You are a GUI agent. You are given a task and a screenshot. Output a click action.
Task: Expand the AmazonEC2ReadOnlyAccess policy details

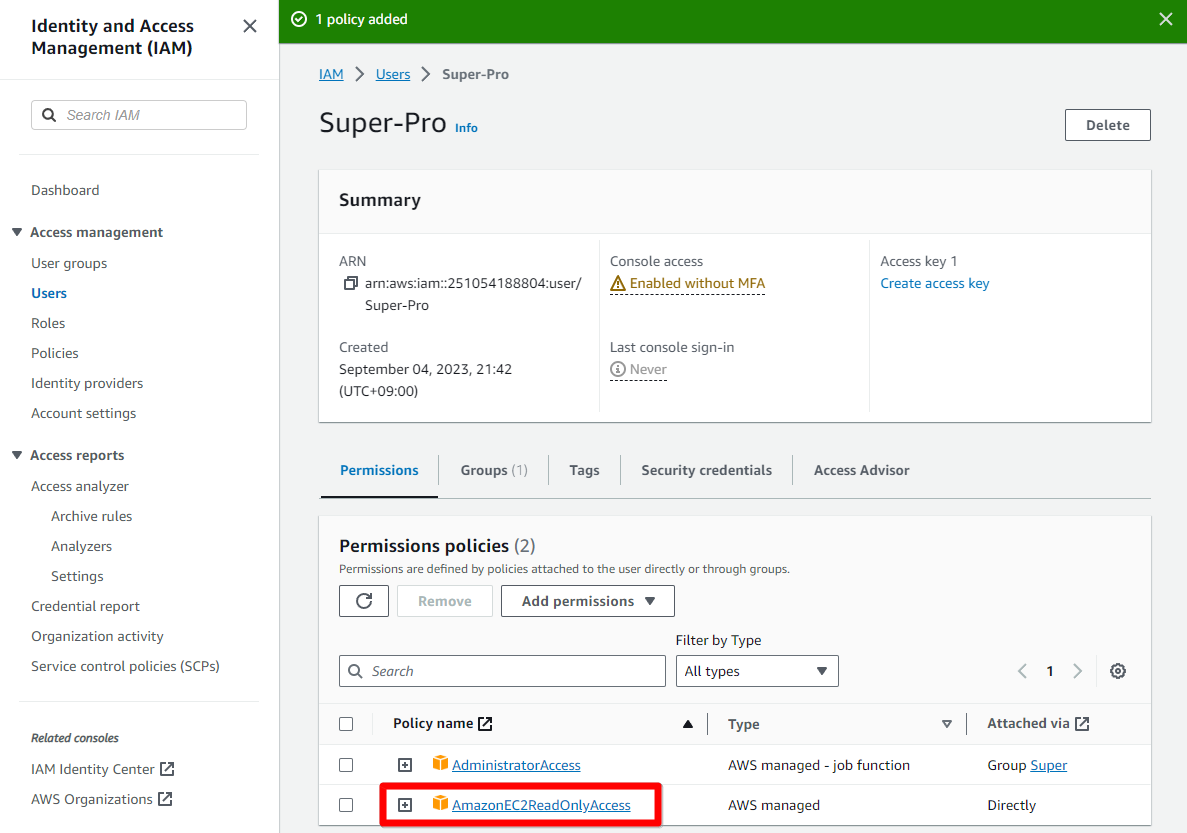(x=405, y=805)
